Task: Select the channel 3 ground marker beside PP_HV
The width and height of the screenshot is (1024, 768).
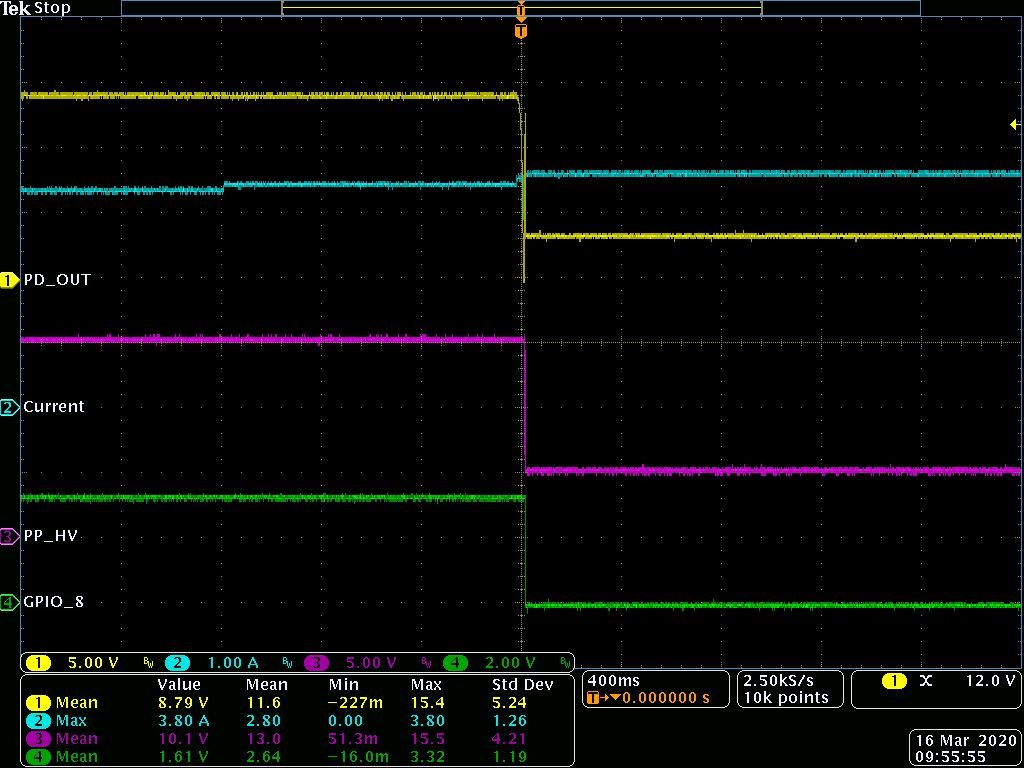Action: [10, 537]
